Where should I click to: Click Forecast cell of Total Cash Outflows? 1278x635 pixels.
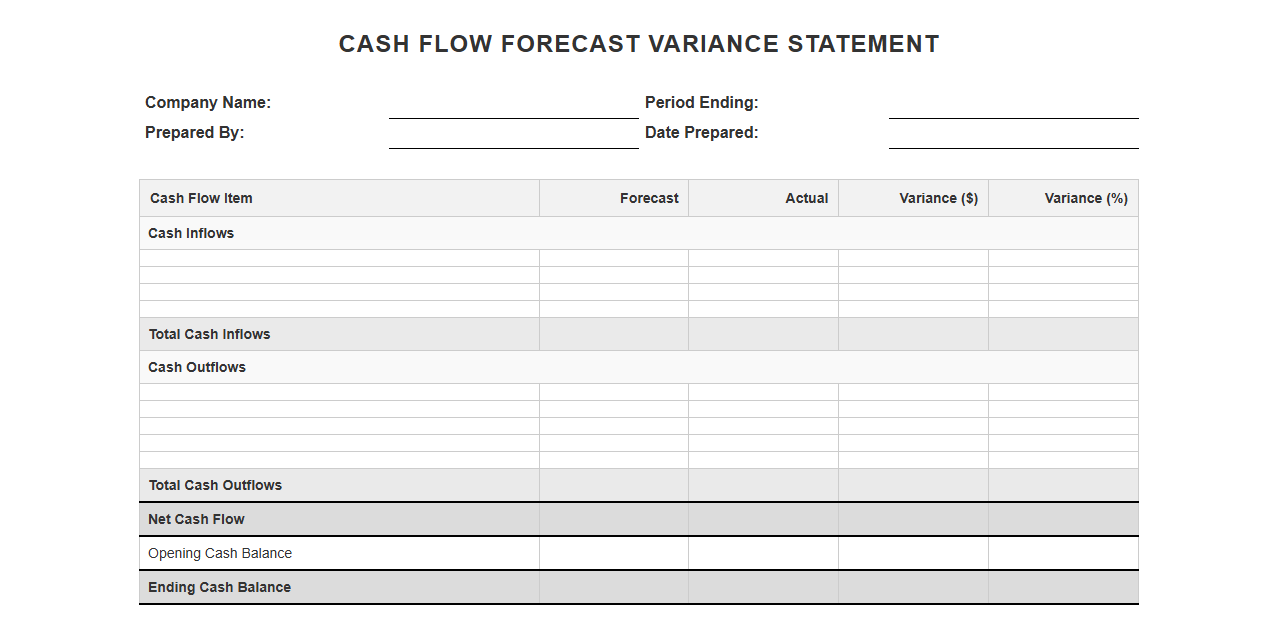[x=614, y=485]
